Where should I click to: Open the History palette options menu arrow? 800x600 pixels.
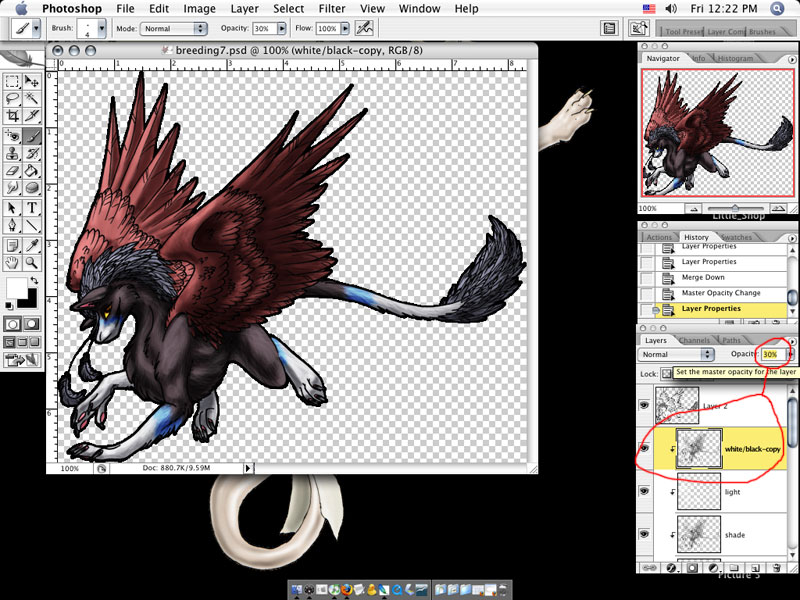click(x=791, y=238)
